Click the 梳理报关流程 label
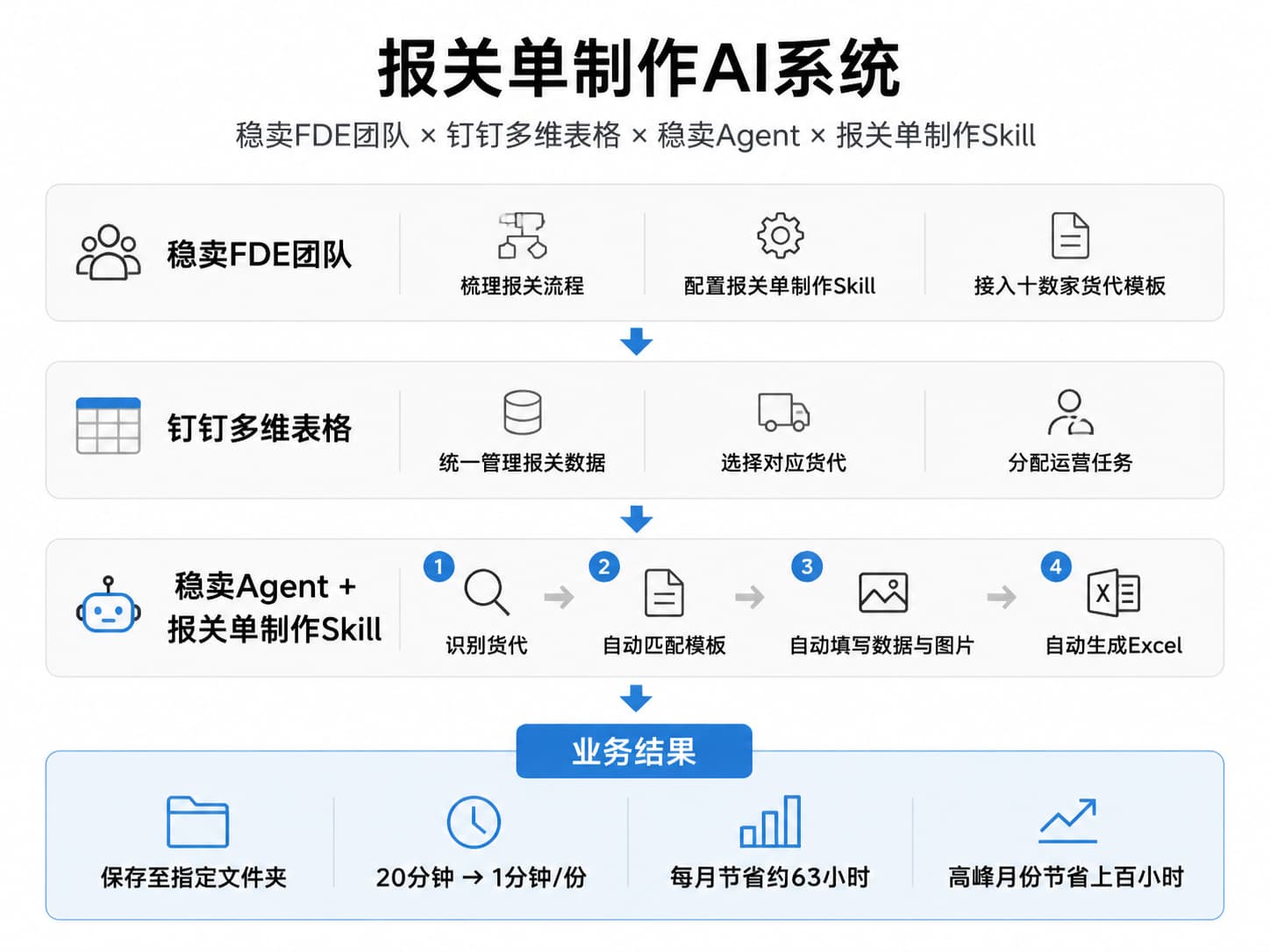 [x=523, y=286]
